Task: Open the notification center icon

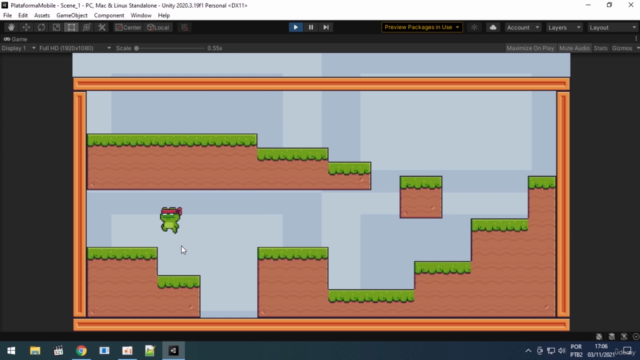Action: (x=627, y=351)
